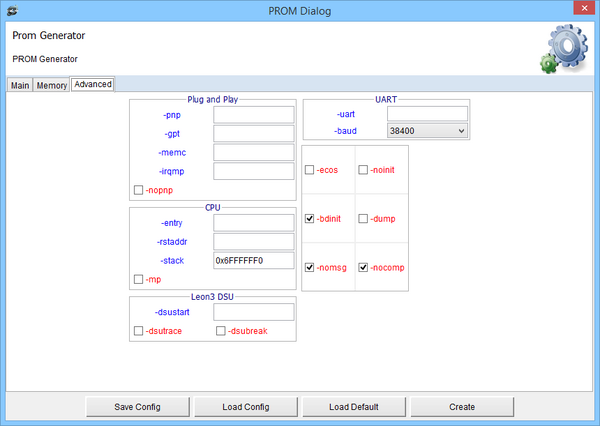Click the Create button
The image size is (600, 426).
click(462, 407)
